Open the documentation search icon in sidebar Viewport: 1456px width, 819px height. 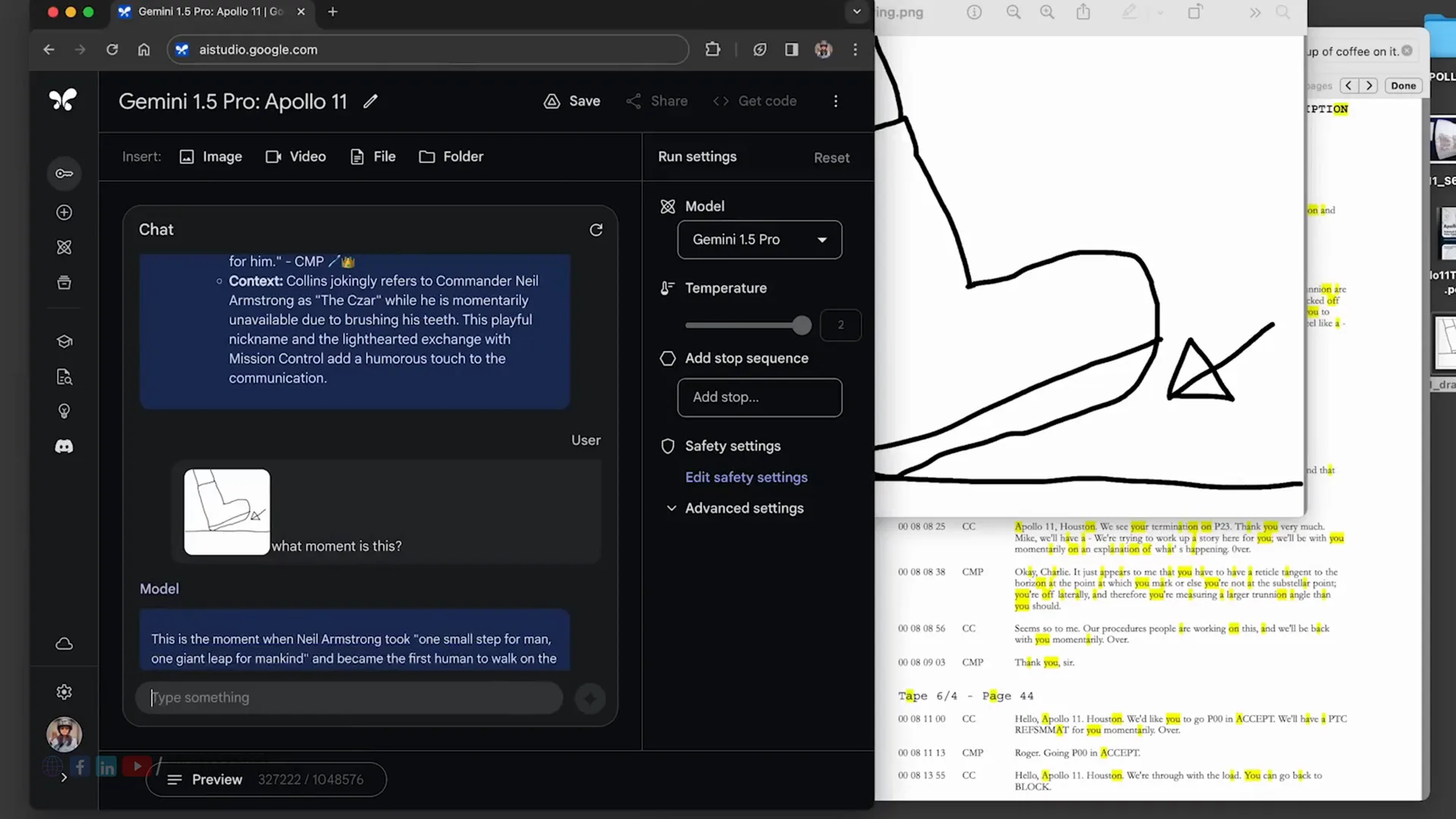tap(64, 377)
